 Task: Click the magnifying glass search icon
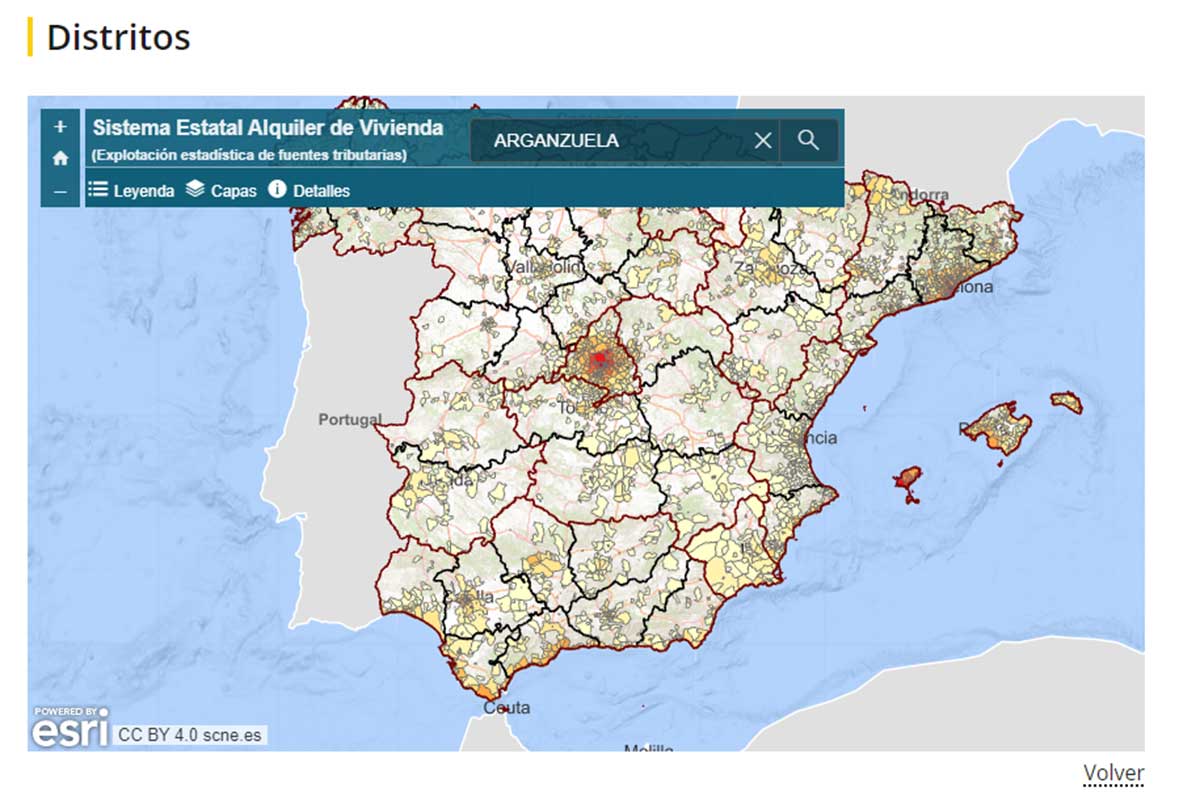tap(809, 140)
